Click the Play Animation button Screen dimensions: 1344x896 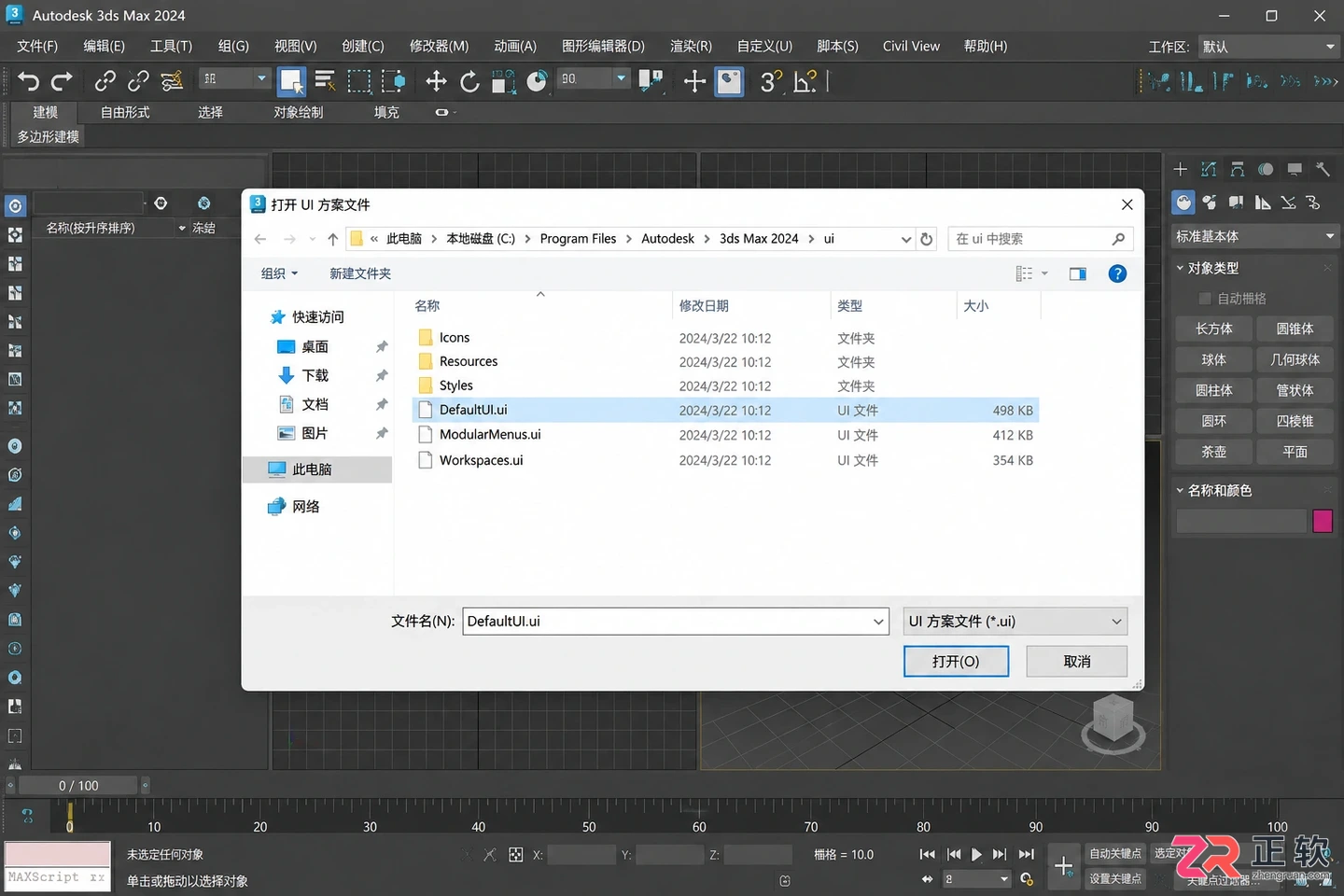(x=976, y=854)
